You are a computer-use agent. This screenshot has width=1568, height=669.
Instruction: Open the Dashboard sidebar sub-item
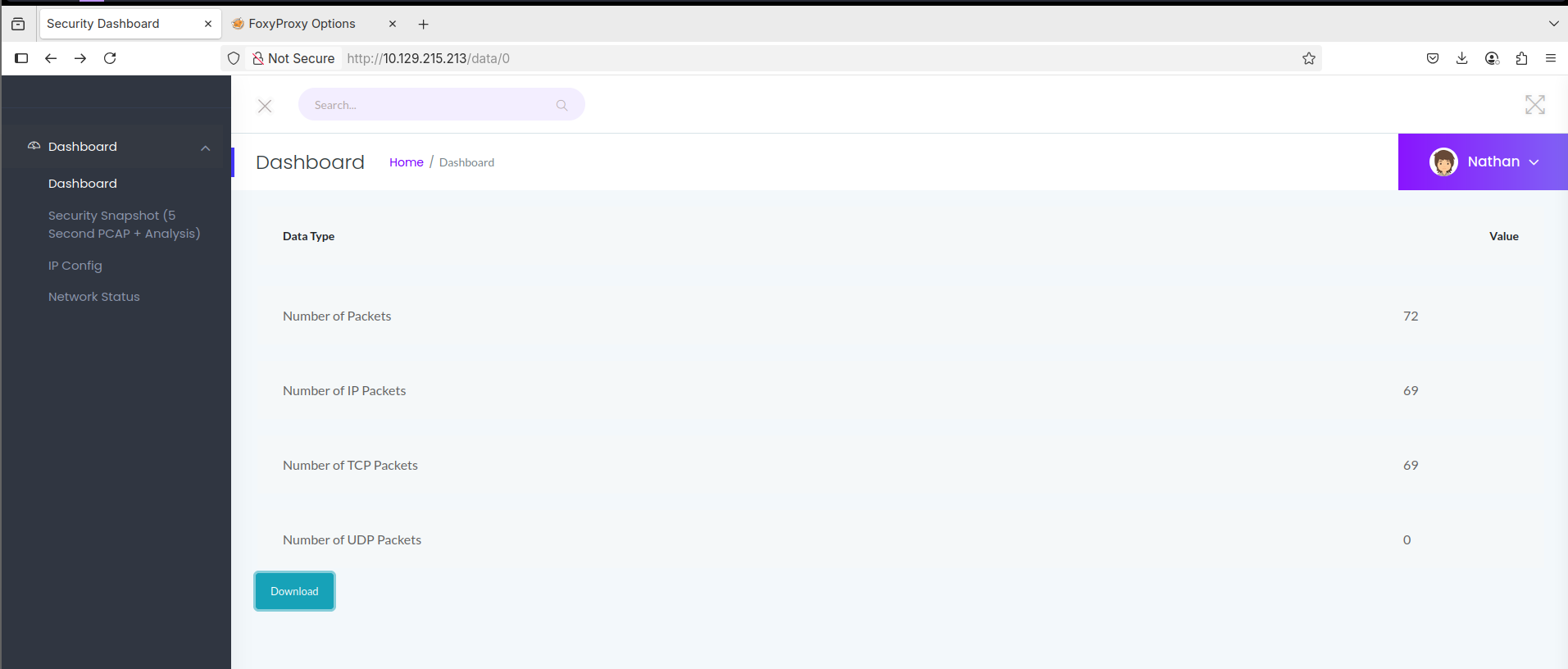click(83, 184)
